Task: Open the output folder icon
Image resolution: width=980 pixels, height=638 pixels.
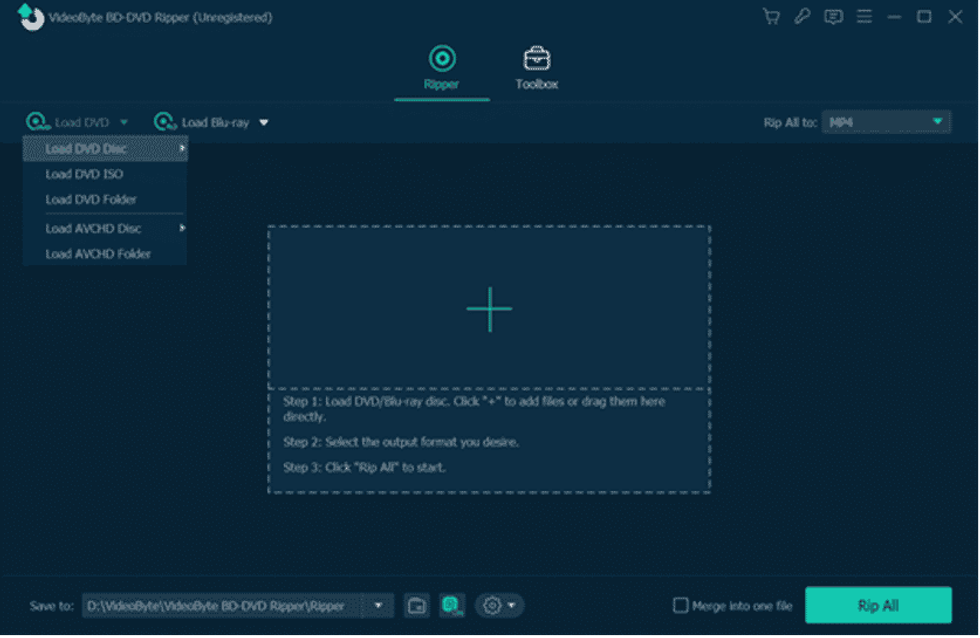Action: (417, 605)
